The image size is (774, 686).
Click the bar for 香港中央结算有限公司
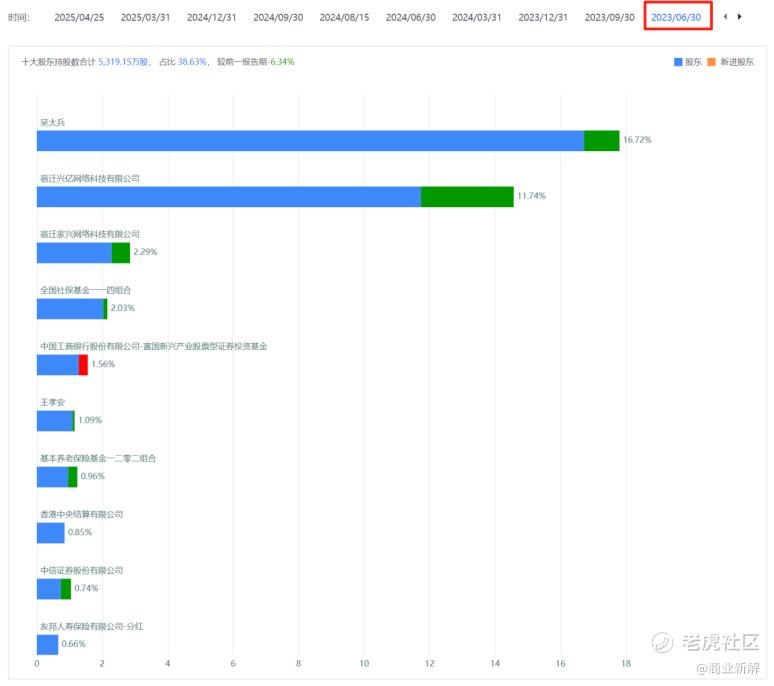point(50,533)
